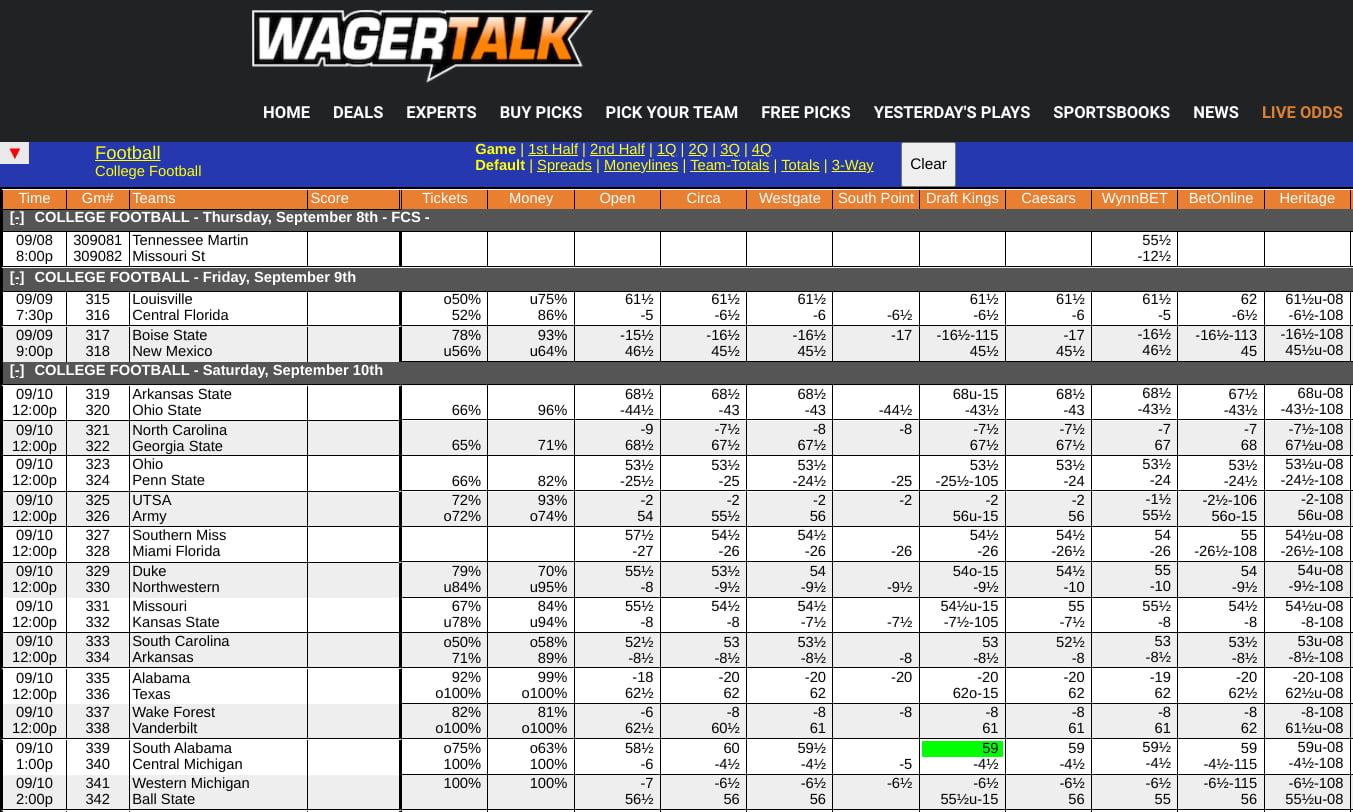Select the Alabama team name
The width and height of the screenshot is (1353, 812).
coord(161,678)
